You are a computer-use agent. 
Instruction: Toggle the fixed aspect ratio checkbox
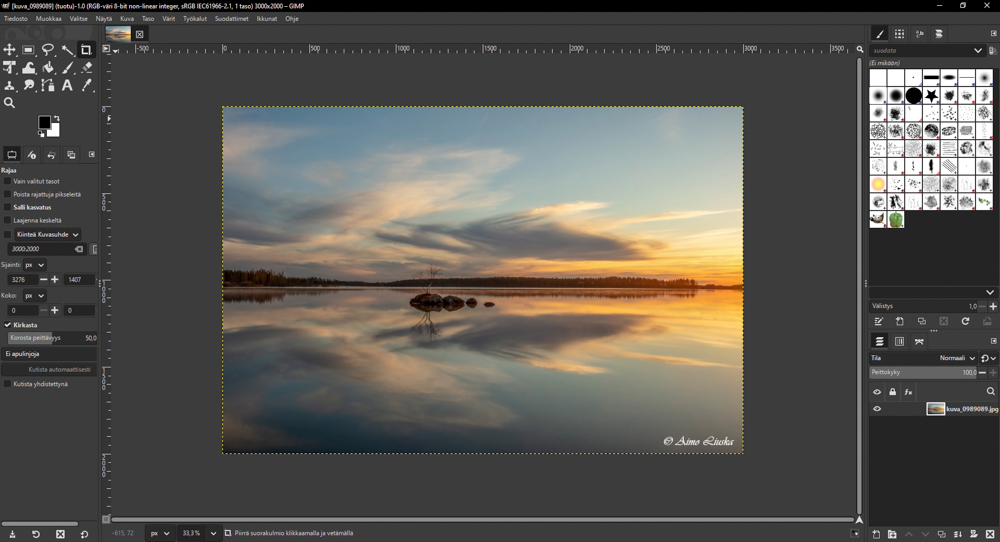tap(8, 234)
